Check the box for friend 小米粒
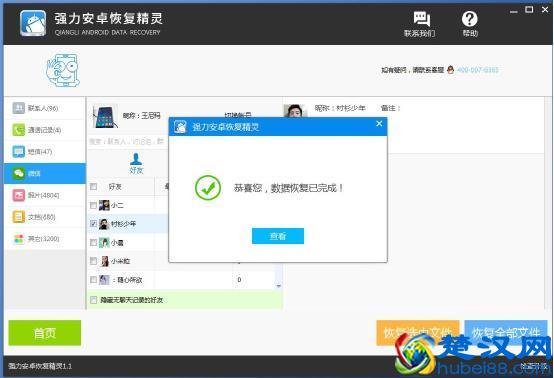This screenshot has width=554, height=378. [93, 261]
